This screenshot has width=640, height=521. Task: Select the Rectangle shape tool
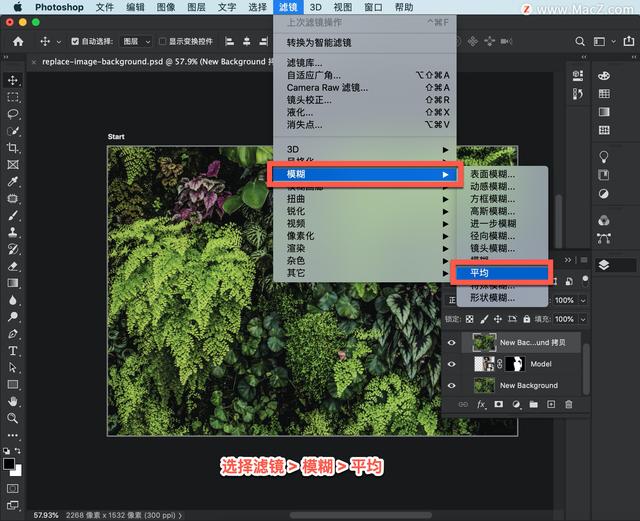point(13,385)
